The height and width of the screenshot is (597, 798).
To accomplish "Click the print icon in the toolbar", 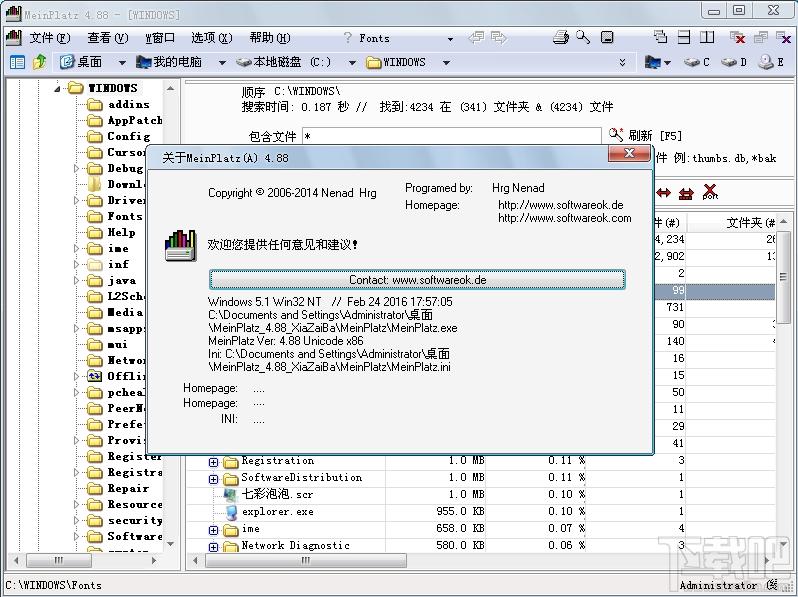I will (563, 38).
